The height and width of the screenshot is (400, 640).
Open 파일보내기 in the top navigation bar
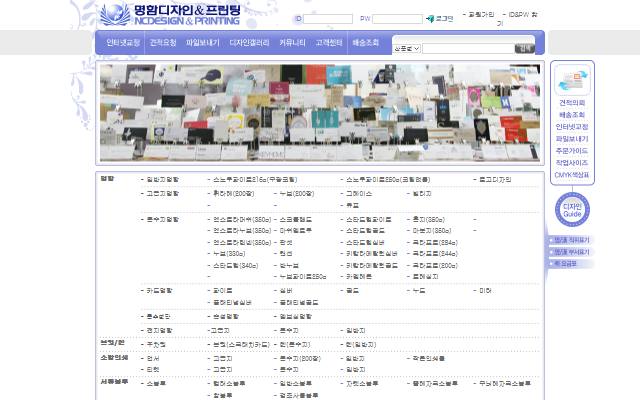[203, 42]
